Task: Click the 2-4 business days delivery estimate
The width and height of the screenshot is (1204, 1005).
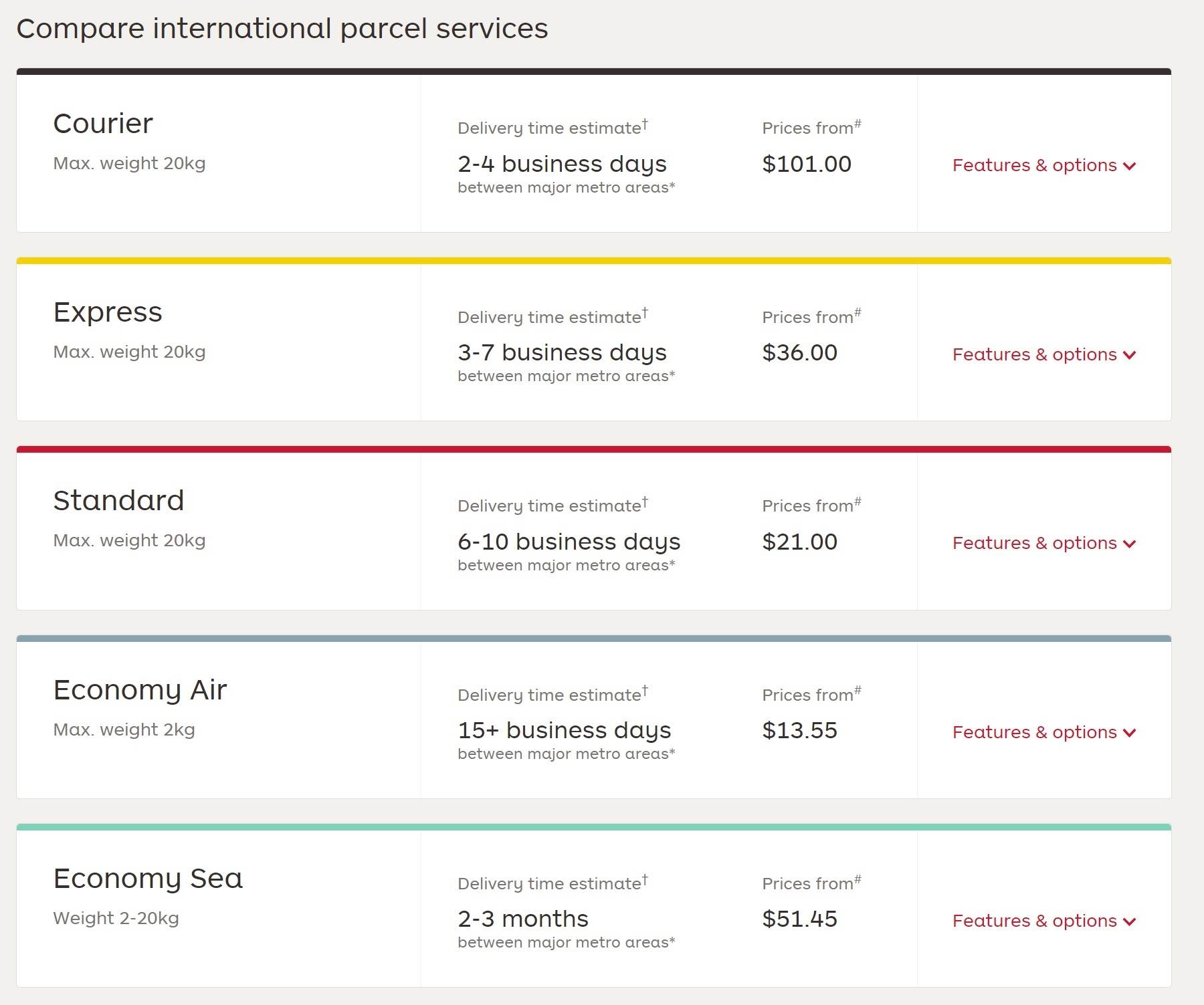Action: click(562, 164)
